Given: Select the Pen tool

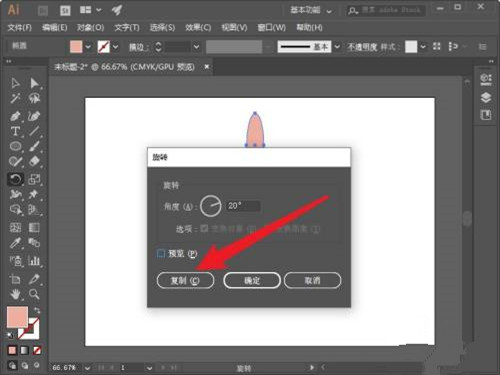Looking at the screenshot, I should 15,116.
